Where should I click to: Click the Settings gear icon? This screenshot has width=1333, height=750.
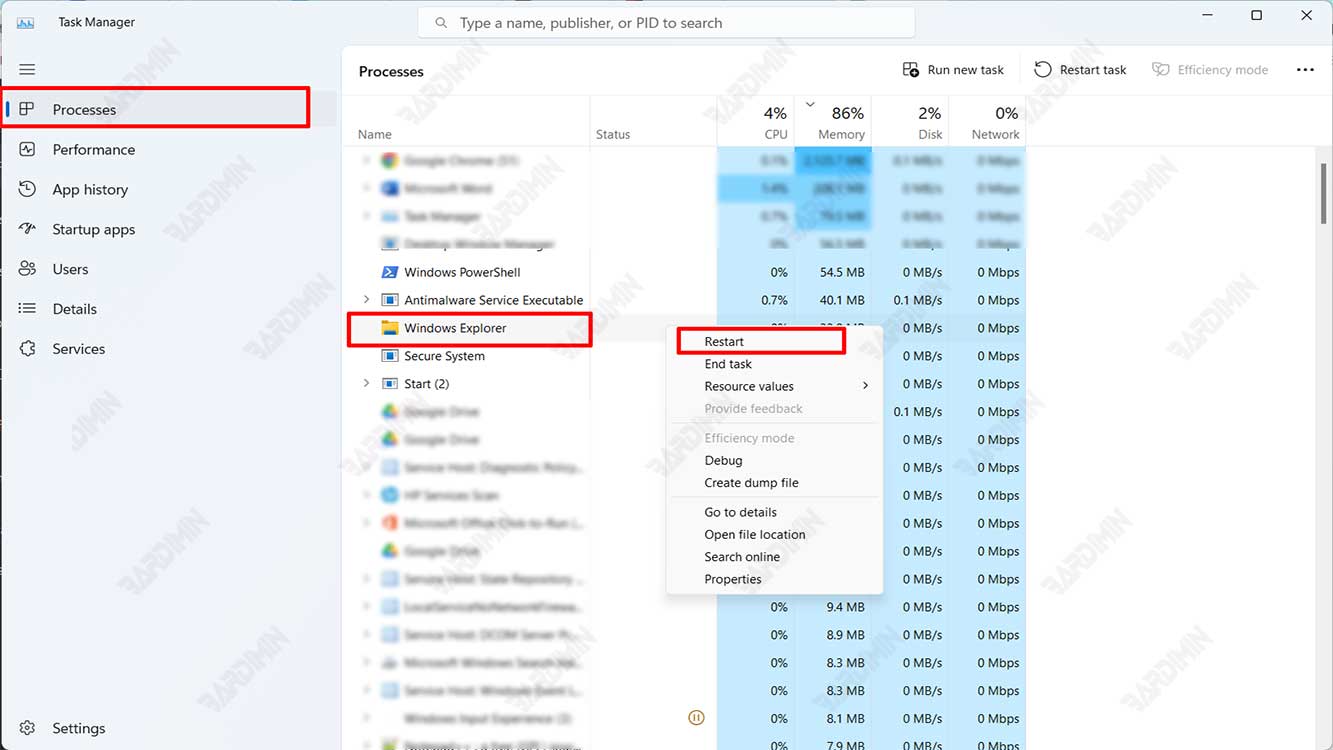pos(27,728)
